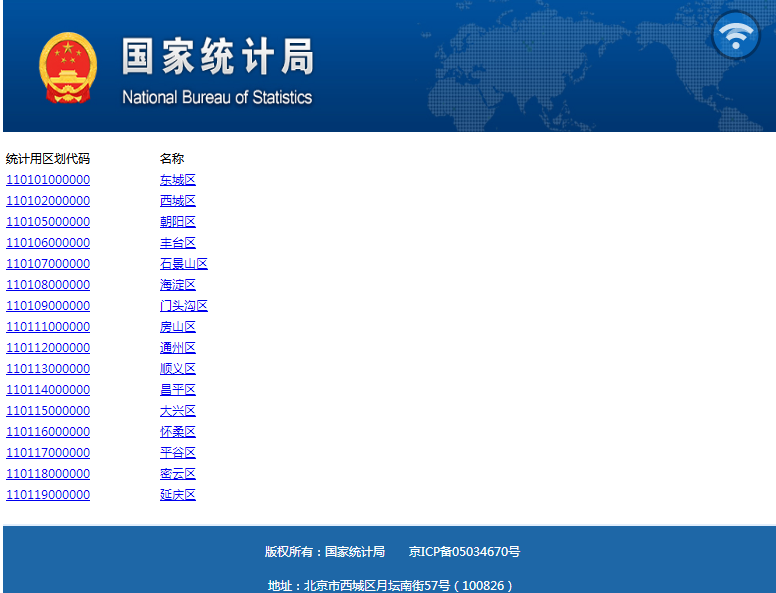
Task: Open the 顺义区 link
Action: (x=178, y=369)
